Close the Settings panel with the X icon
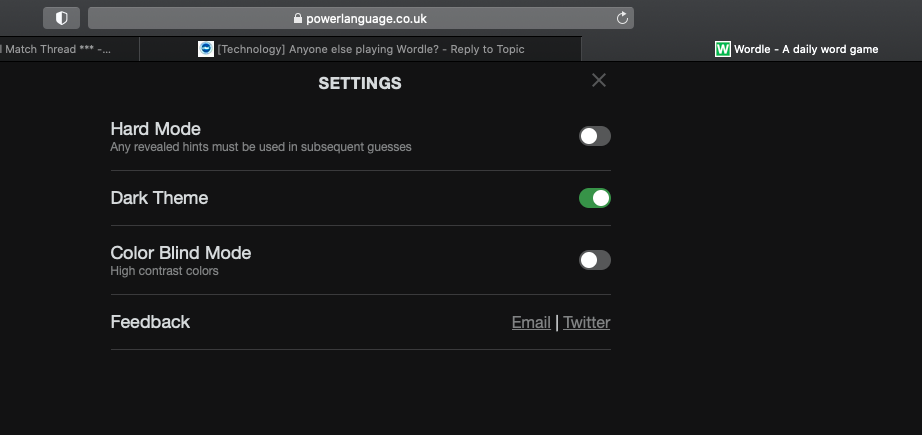 (599, 81)
